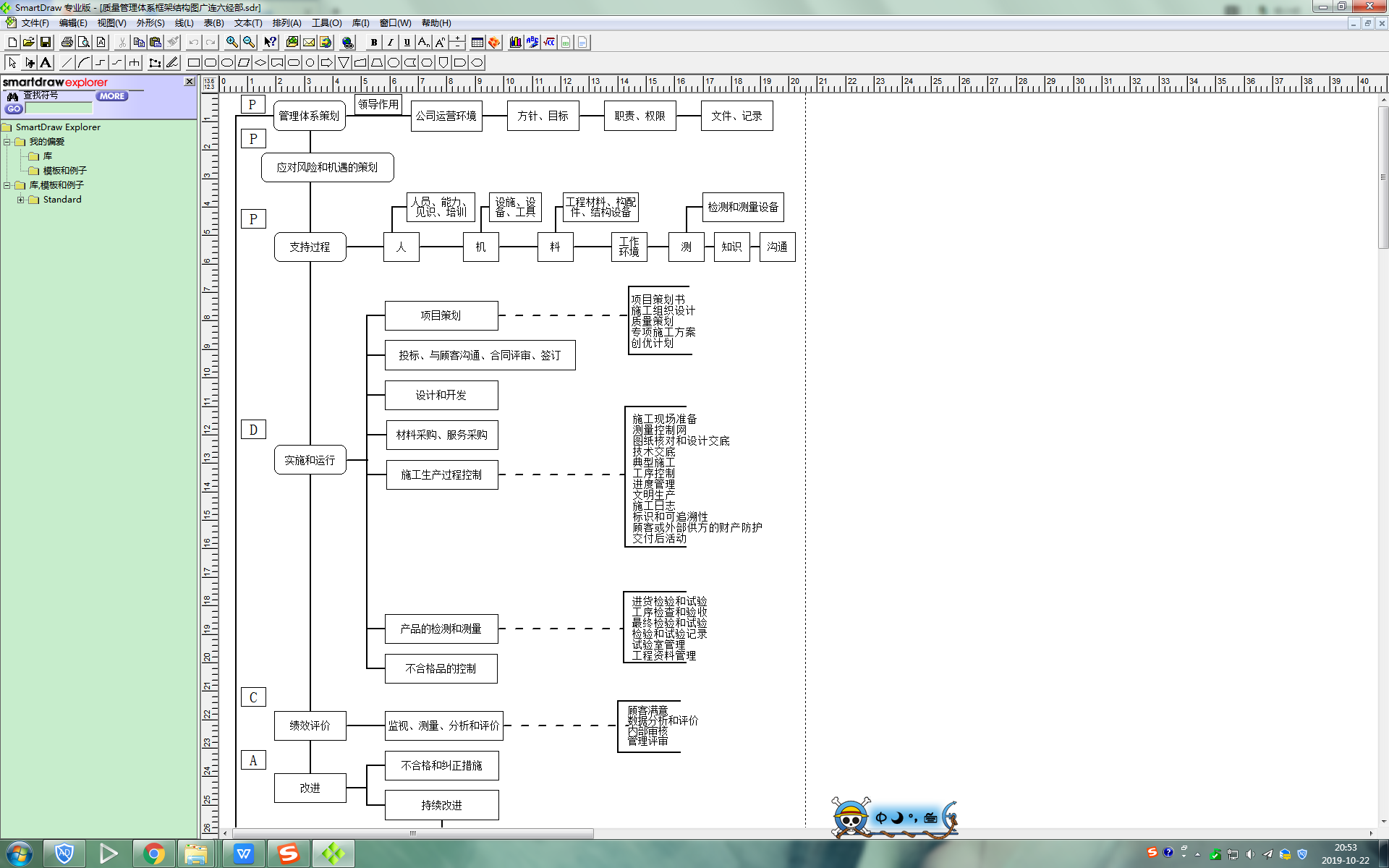Open the chart bar-graph icon
The image size is (1389, 868).
[516, 43]
